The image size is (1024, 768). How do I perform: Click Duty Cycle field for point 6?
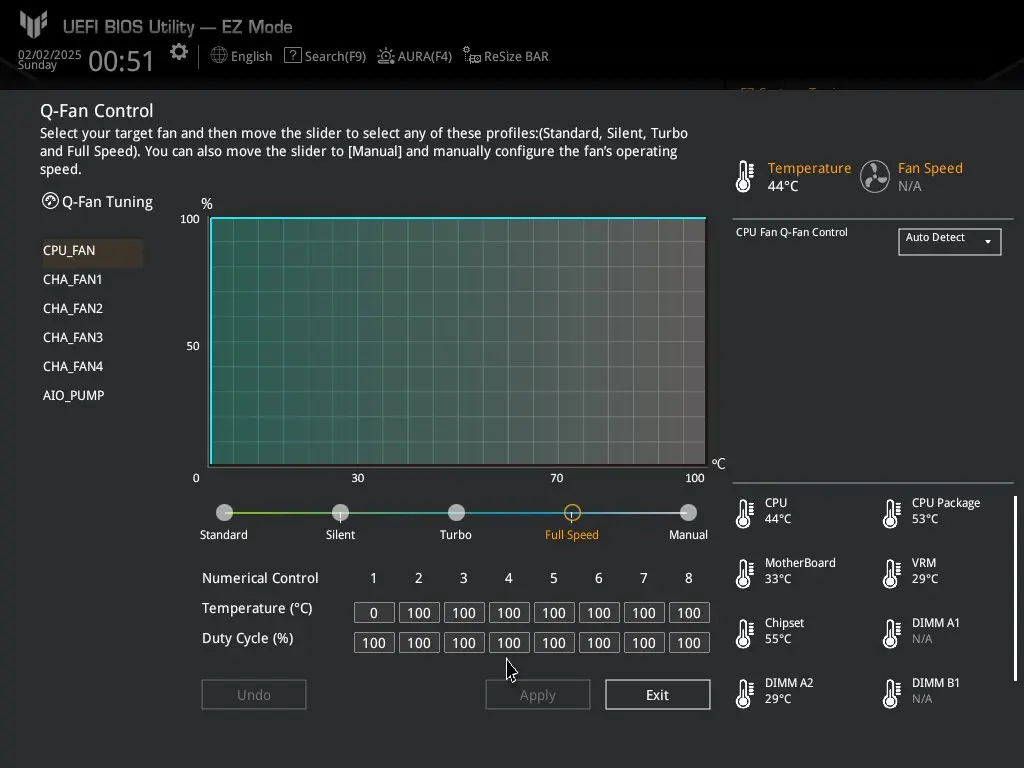(x=599, y=643)
